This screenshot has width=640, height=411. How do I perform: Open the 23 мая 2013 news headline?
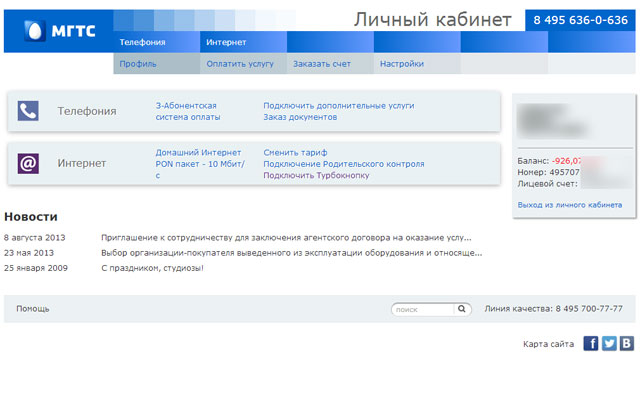pyautogui.click(x=291, y=253)
